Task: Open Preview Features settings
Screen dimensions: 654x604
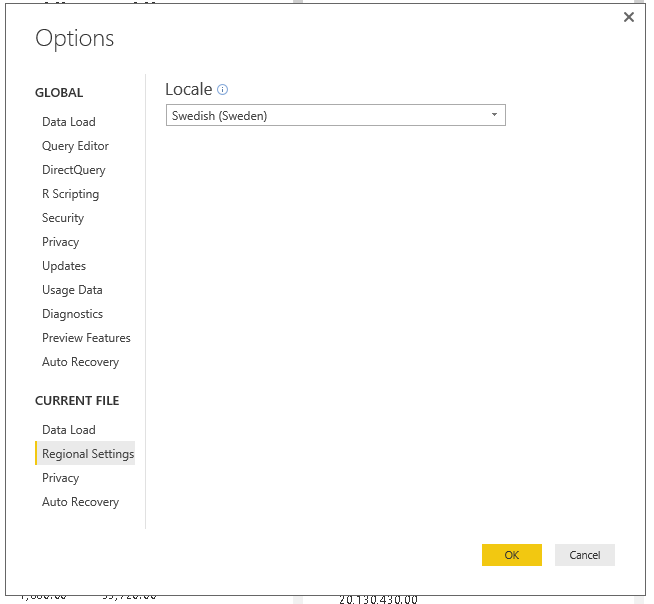Action: 86,338
